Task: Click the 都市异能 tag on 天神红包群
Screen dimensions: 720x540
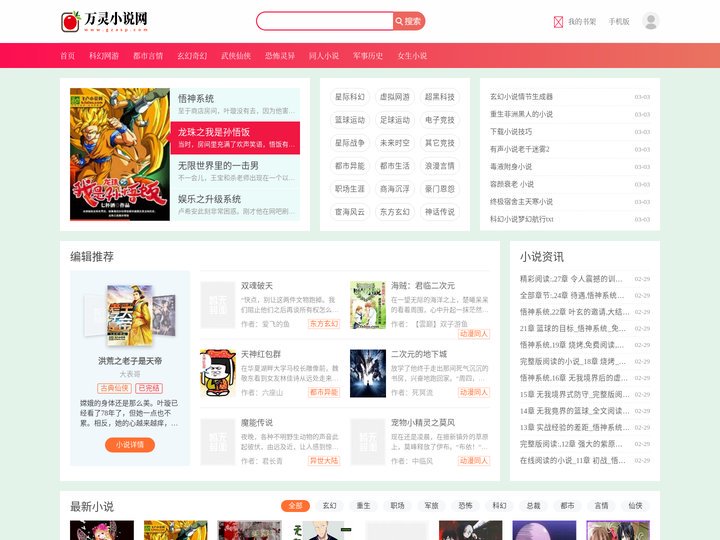Action: pyautogui.click(x=324, y=392)
